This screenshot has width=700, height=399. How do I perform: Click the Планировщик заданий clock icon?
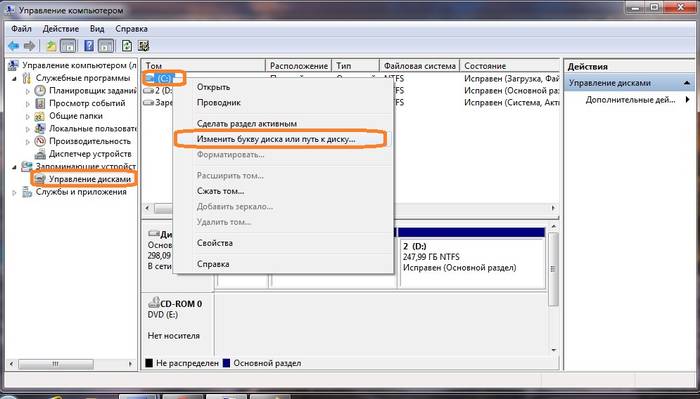click(40, 91)
